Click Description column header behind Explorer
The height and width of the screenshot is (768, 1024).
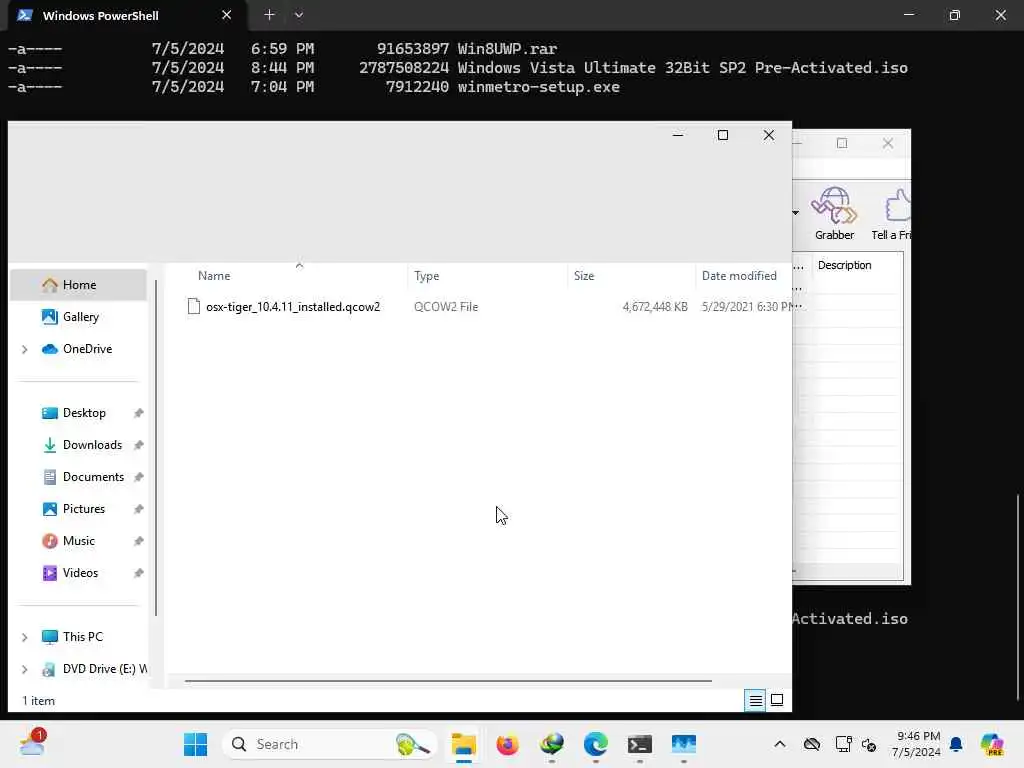click(x=844, y=265)
